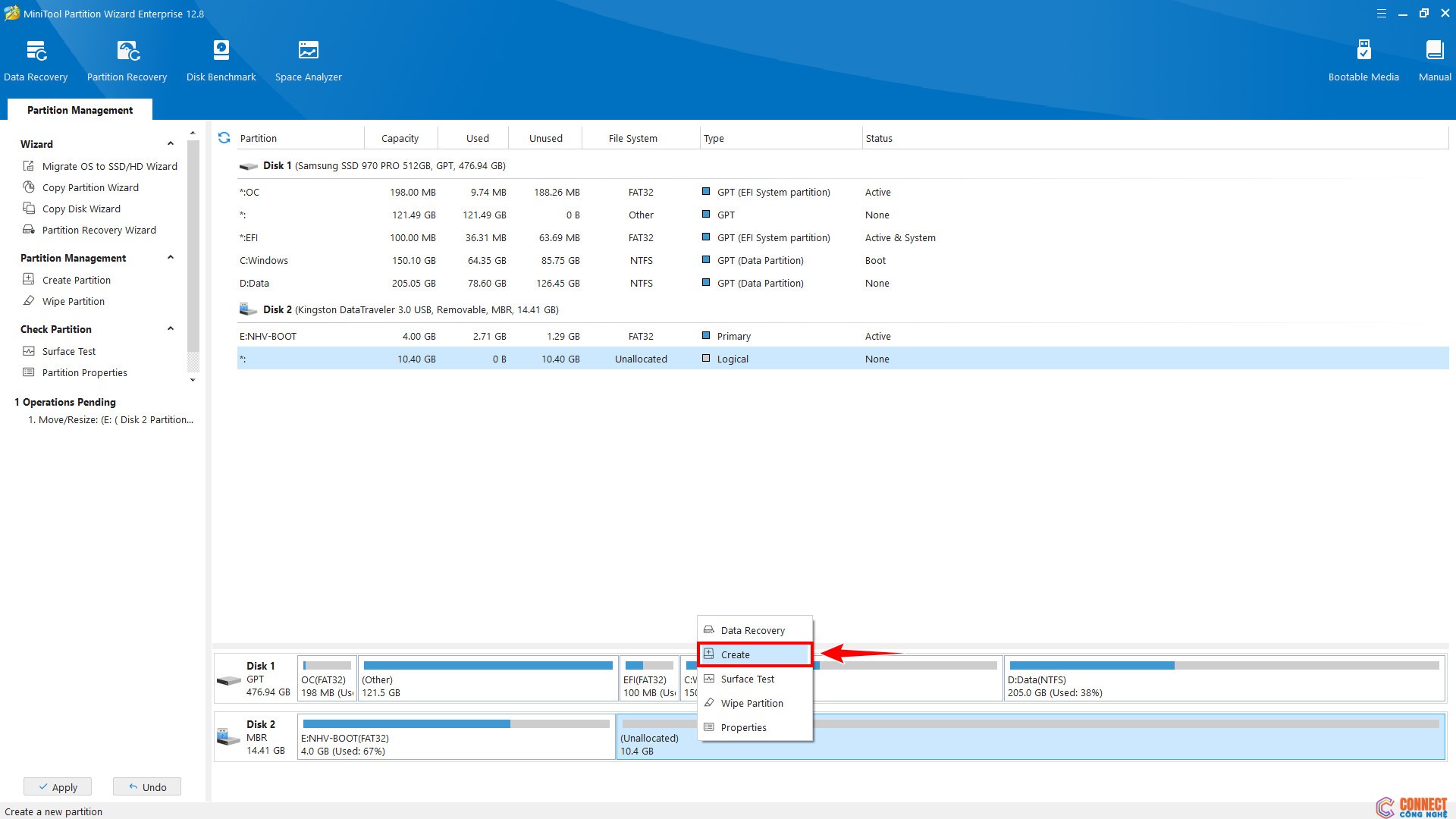Click Surface Test link in sidebar

click(x=69, y=351)
